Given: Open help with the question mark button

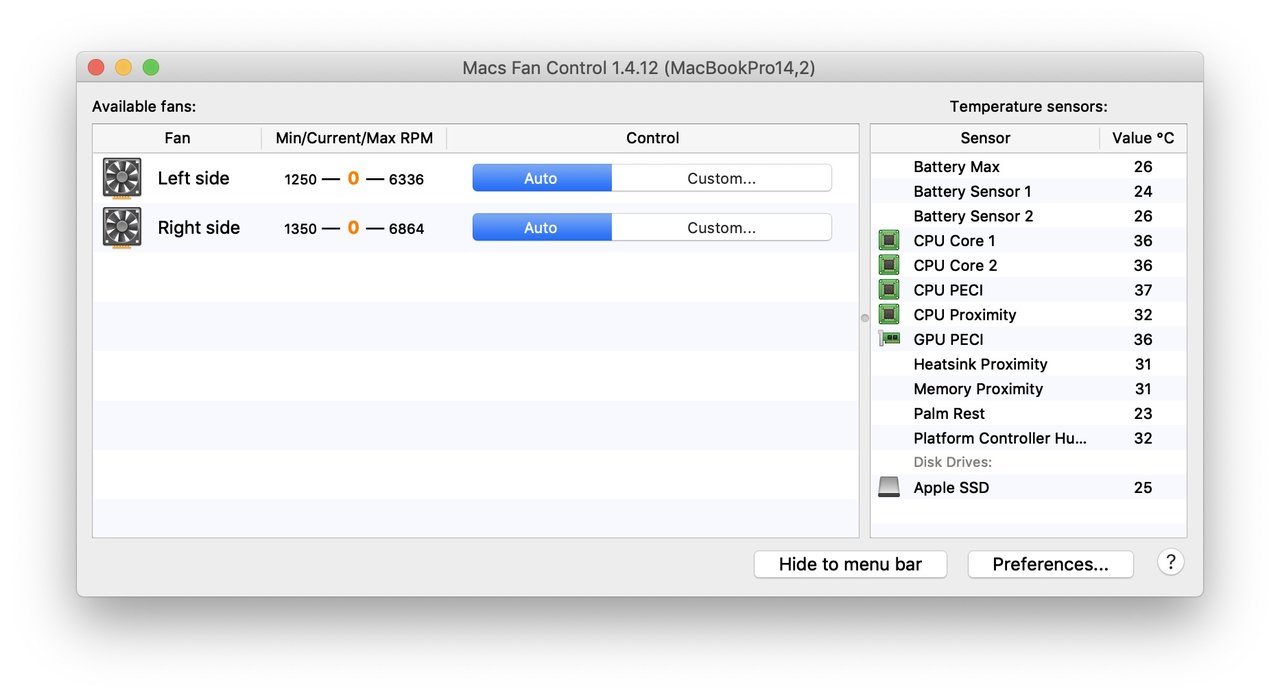Looking at the screenshot, I should 1171,562.
